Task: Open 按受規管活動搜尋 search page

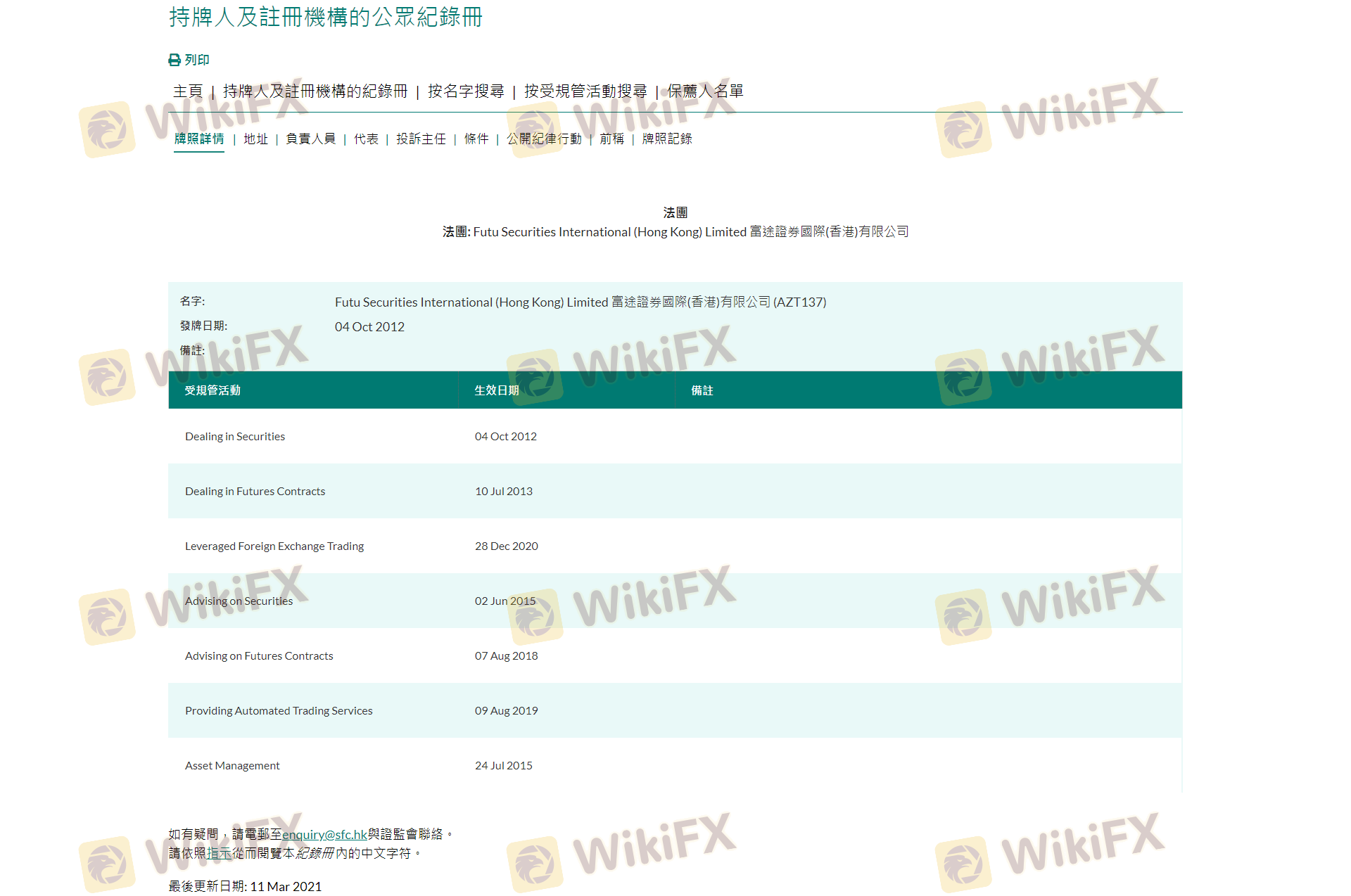Action: click(585, 91)
